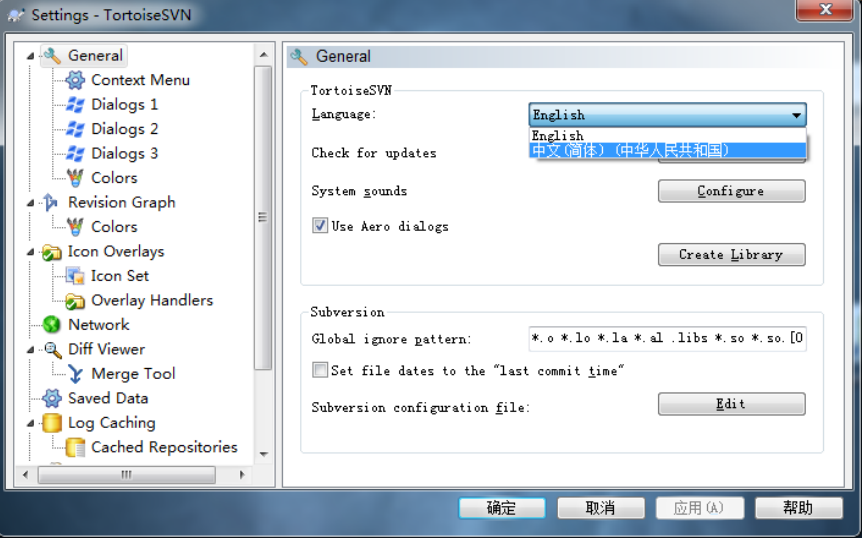This screenshot has height=539, width=862.
Task: Click the tree's horizontal scrollbar right arrow
Action: click(x=242, y=475)
